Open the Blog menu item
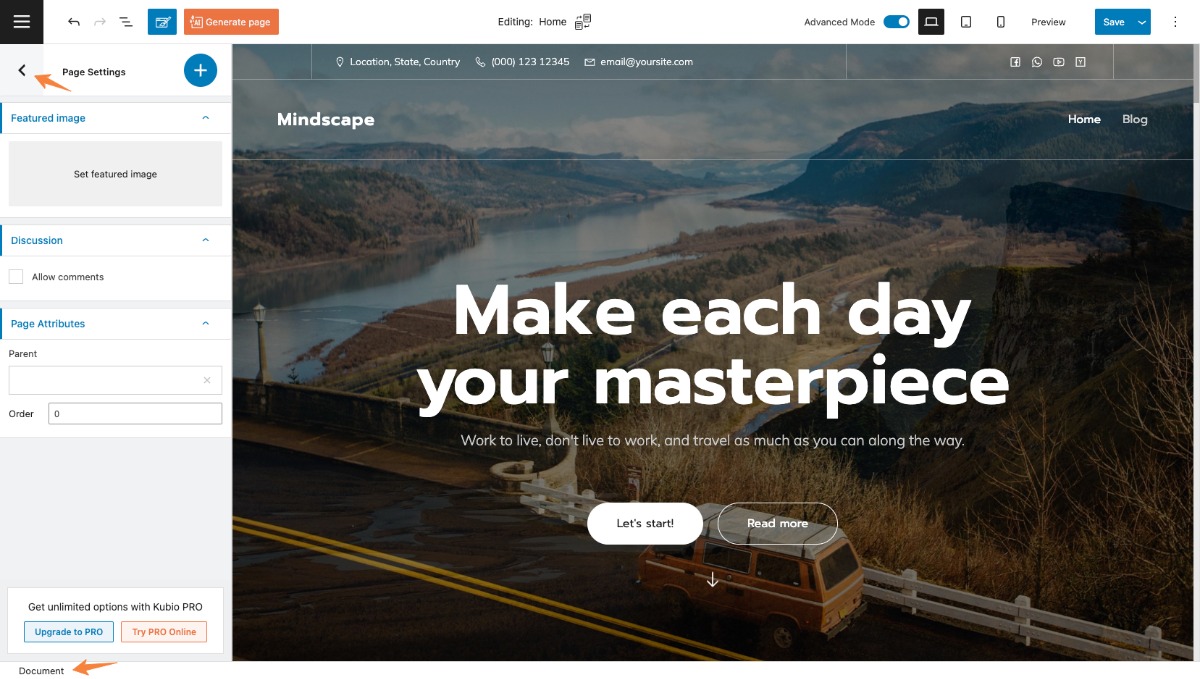This screenshot has width=1200, height=679. pos(1135,119)
